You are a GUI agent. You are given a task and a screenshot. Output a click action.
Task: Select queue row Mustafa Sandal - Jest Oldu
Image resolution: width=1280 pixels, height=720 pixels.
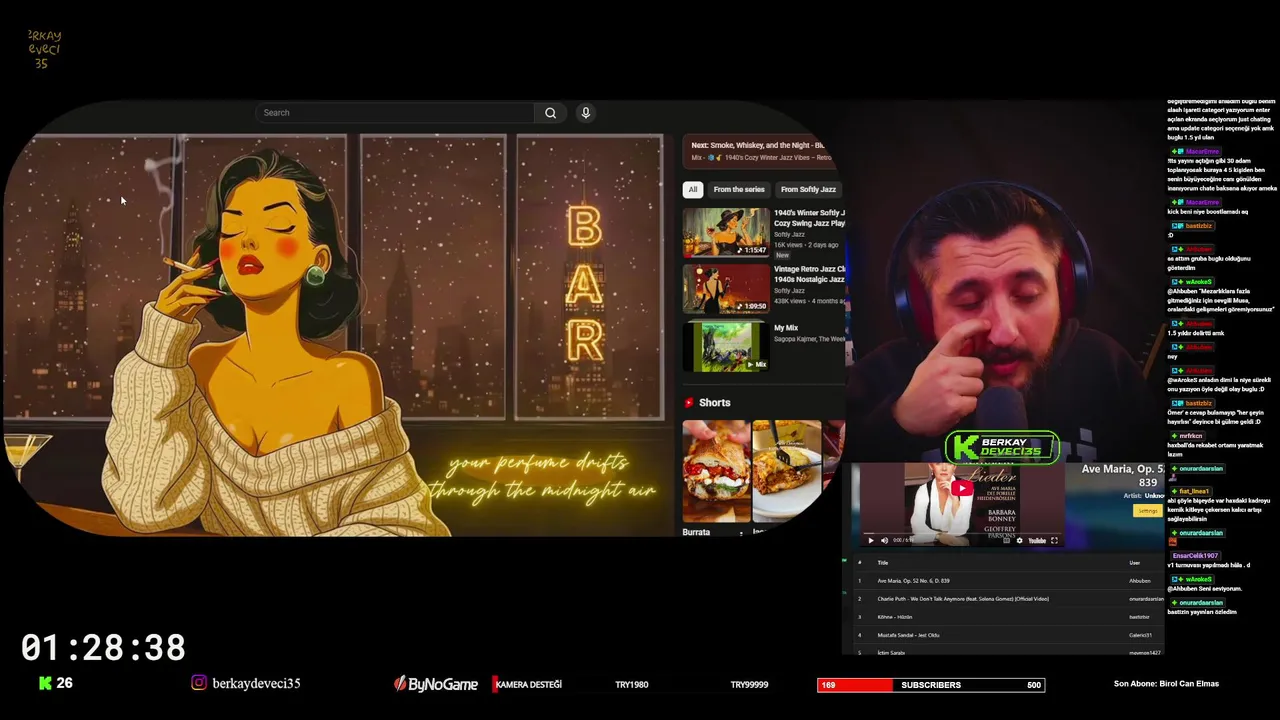coord(1008,635)
